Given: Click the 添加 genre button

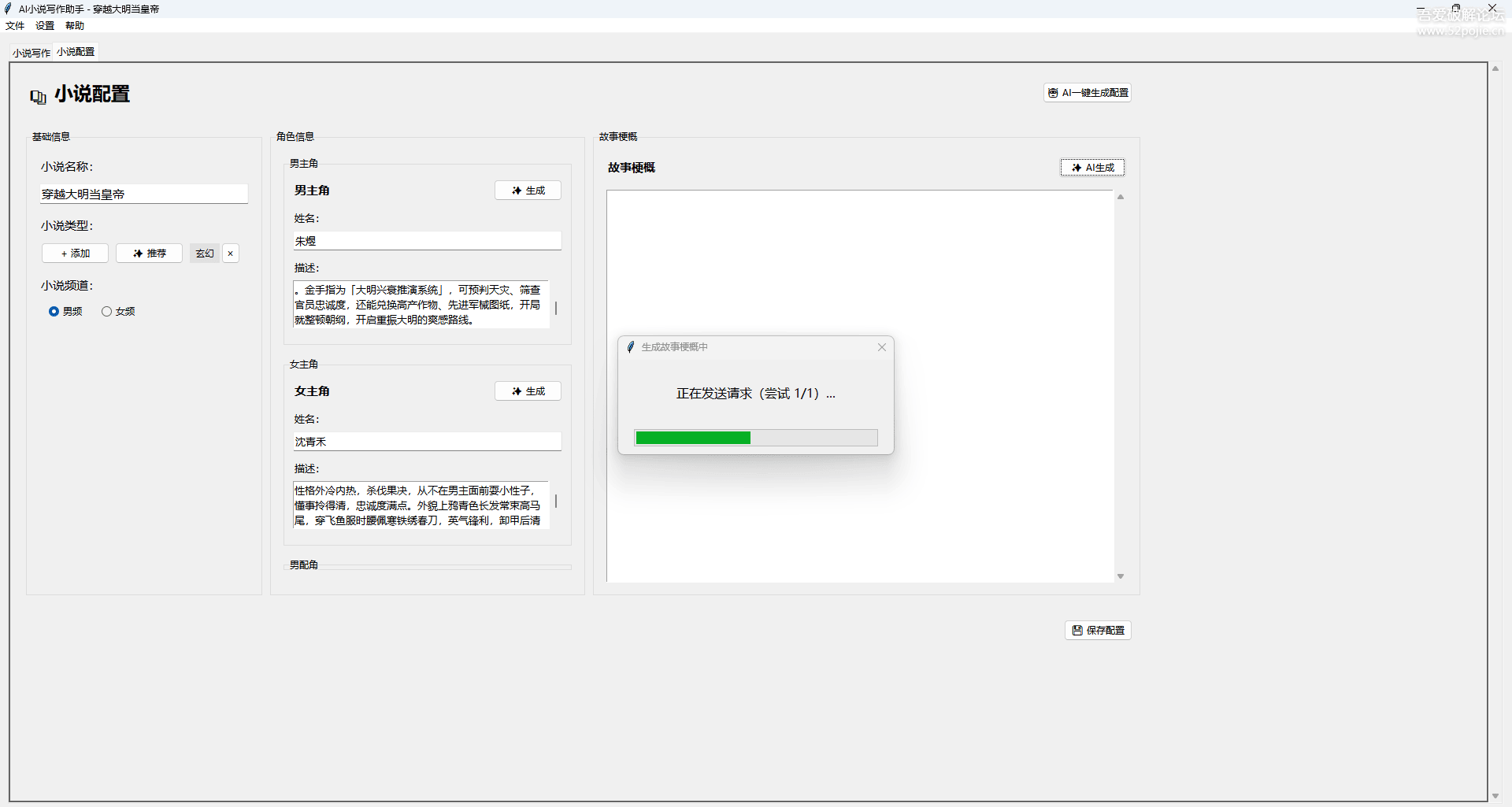Looking at the screenshot, I should 75,254.
